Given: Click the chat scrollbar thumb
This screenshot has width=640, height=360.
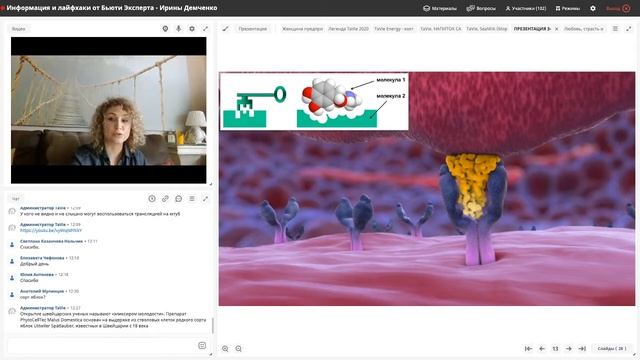Looking at the screenshot, I should pos(212,326).
